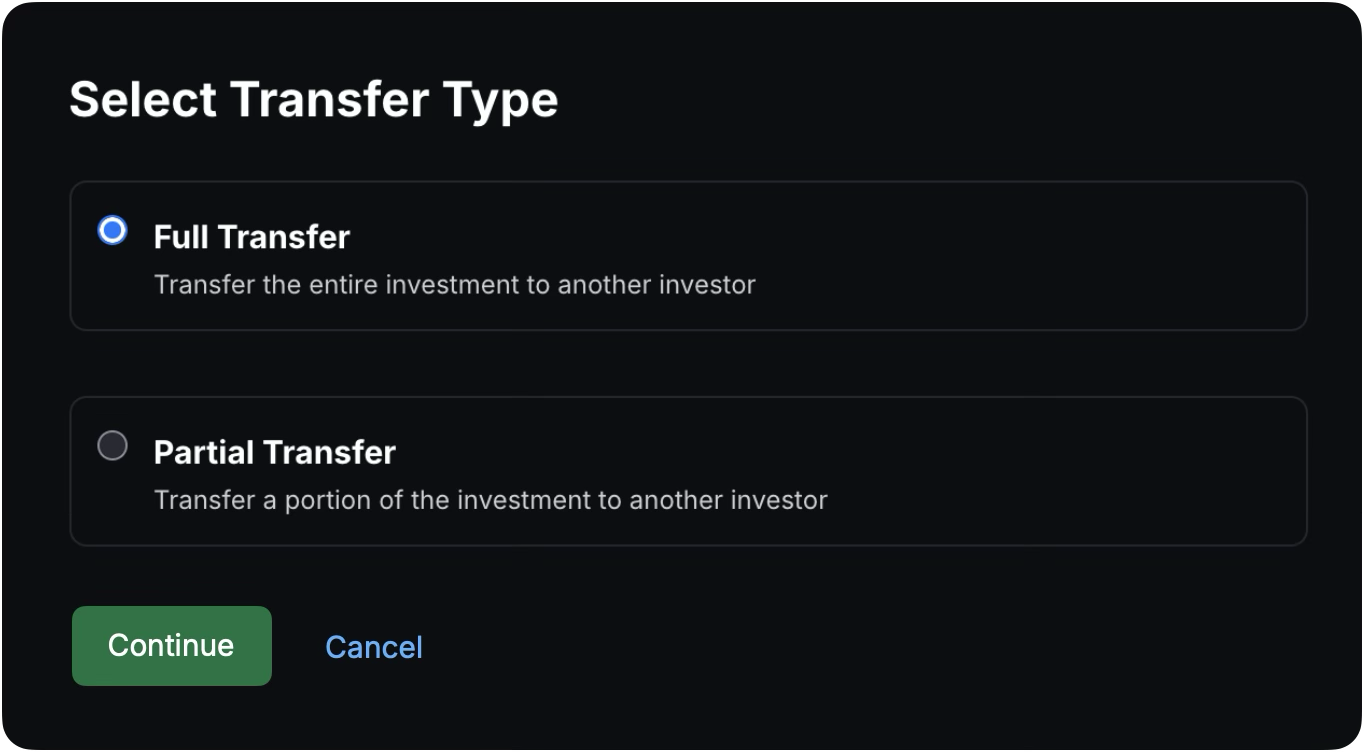1364x752 pixels.
Task: Click the blue filled radio indicator
Action: (x=111, y=230)
